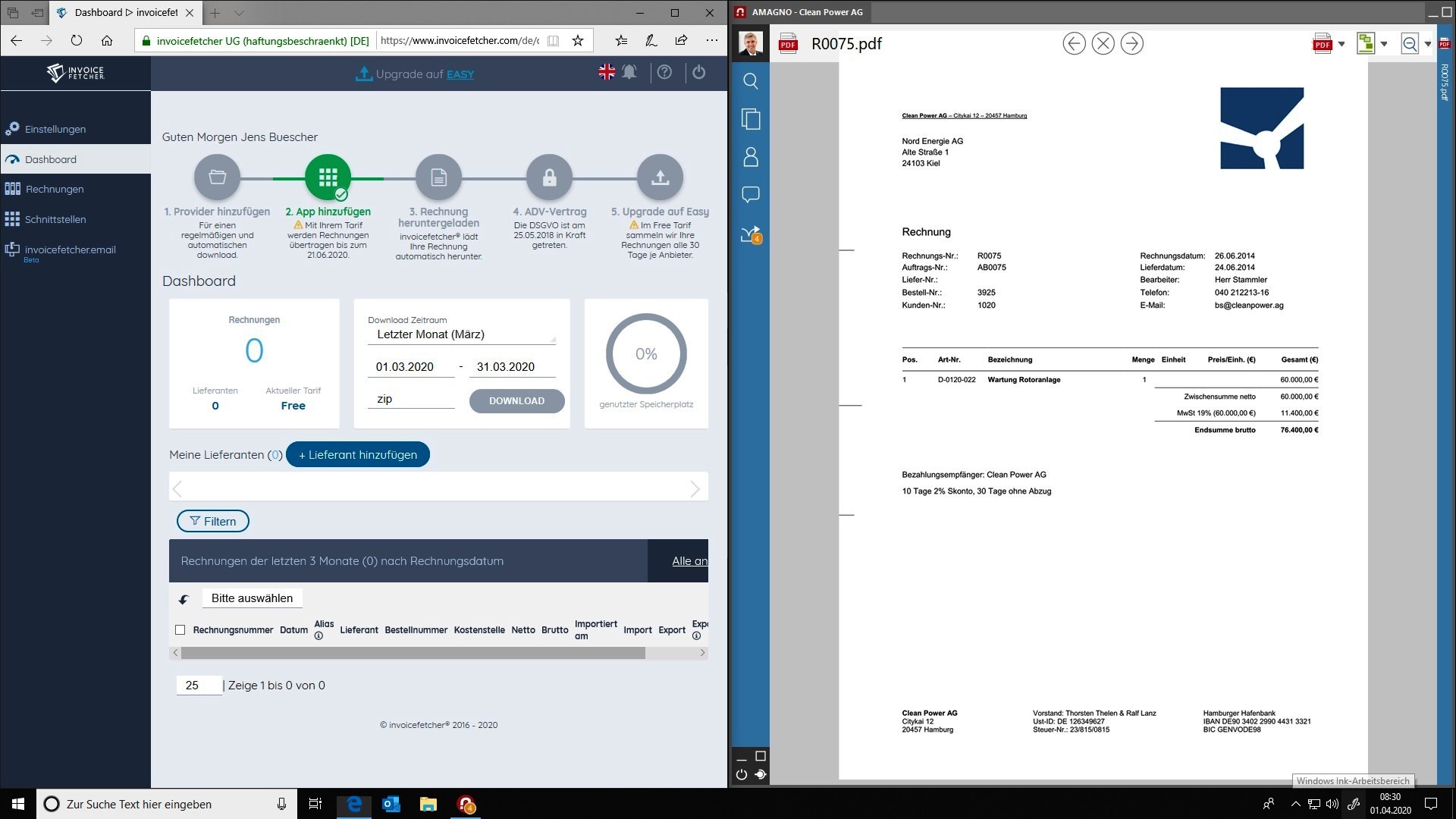Open Edge settings ellipsis menu
Viewport: 1456px width, 819px height.
[x=711, y=40]
